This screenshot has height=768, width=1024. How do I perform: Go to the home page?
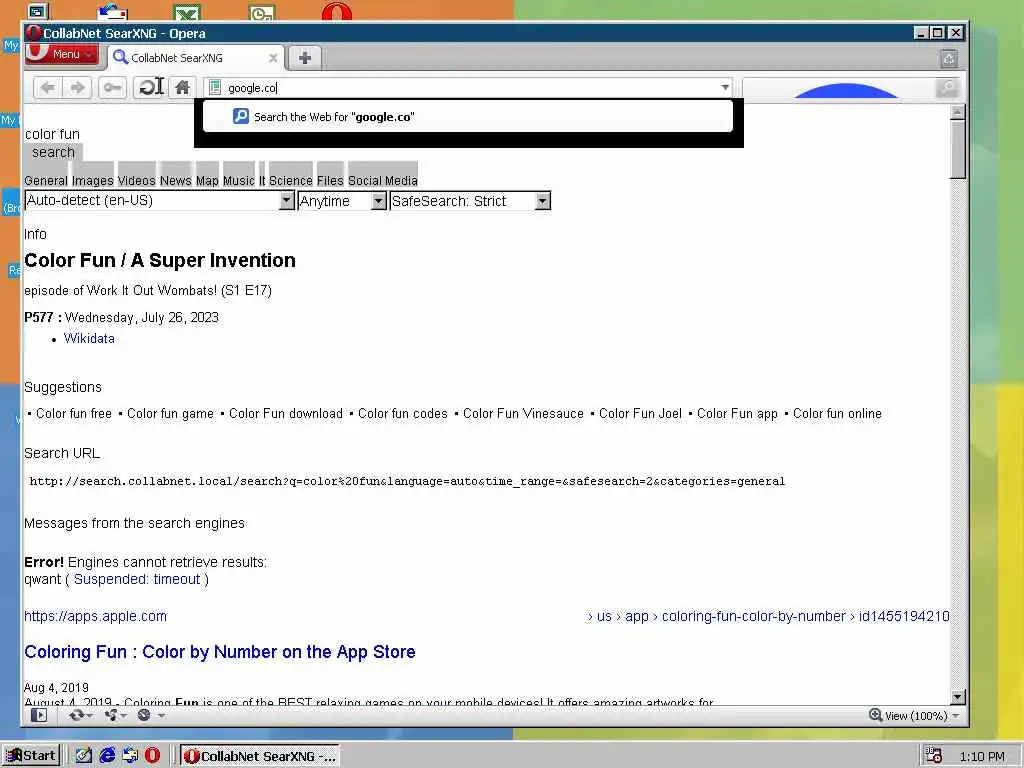point(182,88)
